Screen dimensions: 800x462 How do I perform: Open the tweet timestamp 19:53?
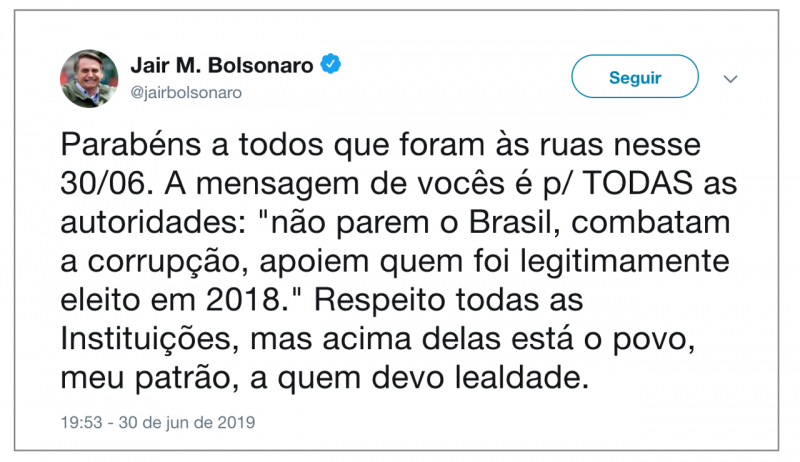click(x=79, y=423)
